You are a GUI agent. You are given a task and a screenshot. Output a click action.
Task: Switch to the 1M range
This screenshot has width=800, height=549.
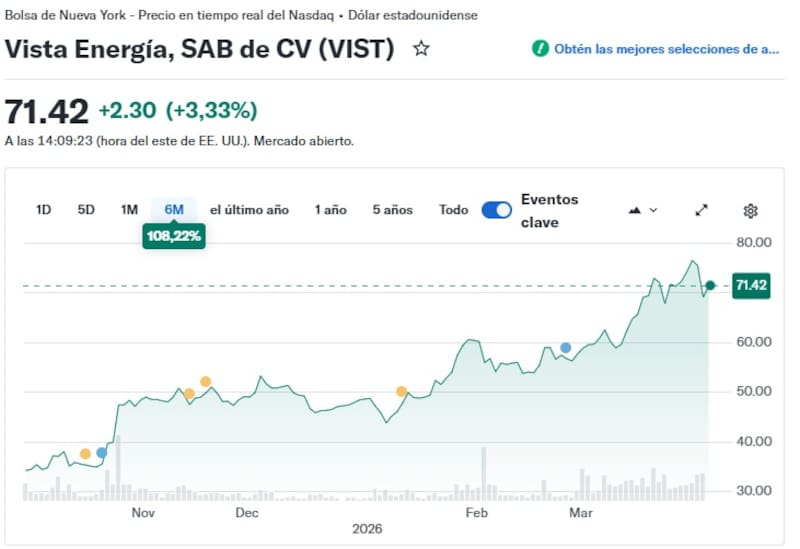point(129,210)
